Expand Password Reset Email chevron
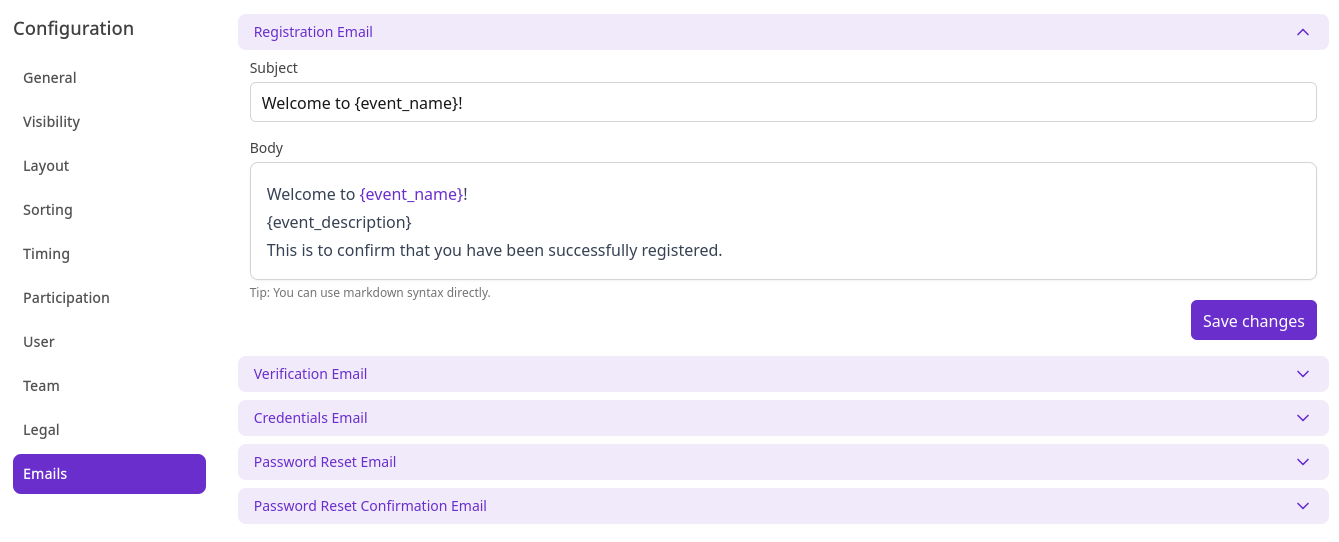Image resolution: width=1339 pixels, height=542 pixels. [1302, 462]
